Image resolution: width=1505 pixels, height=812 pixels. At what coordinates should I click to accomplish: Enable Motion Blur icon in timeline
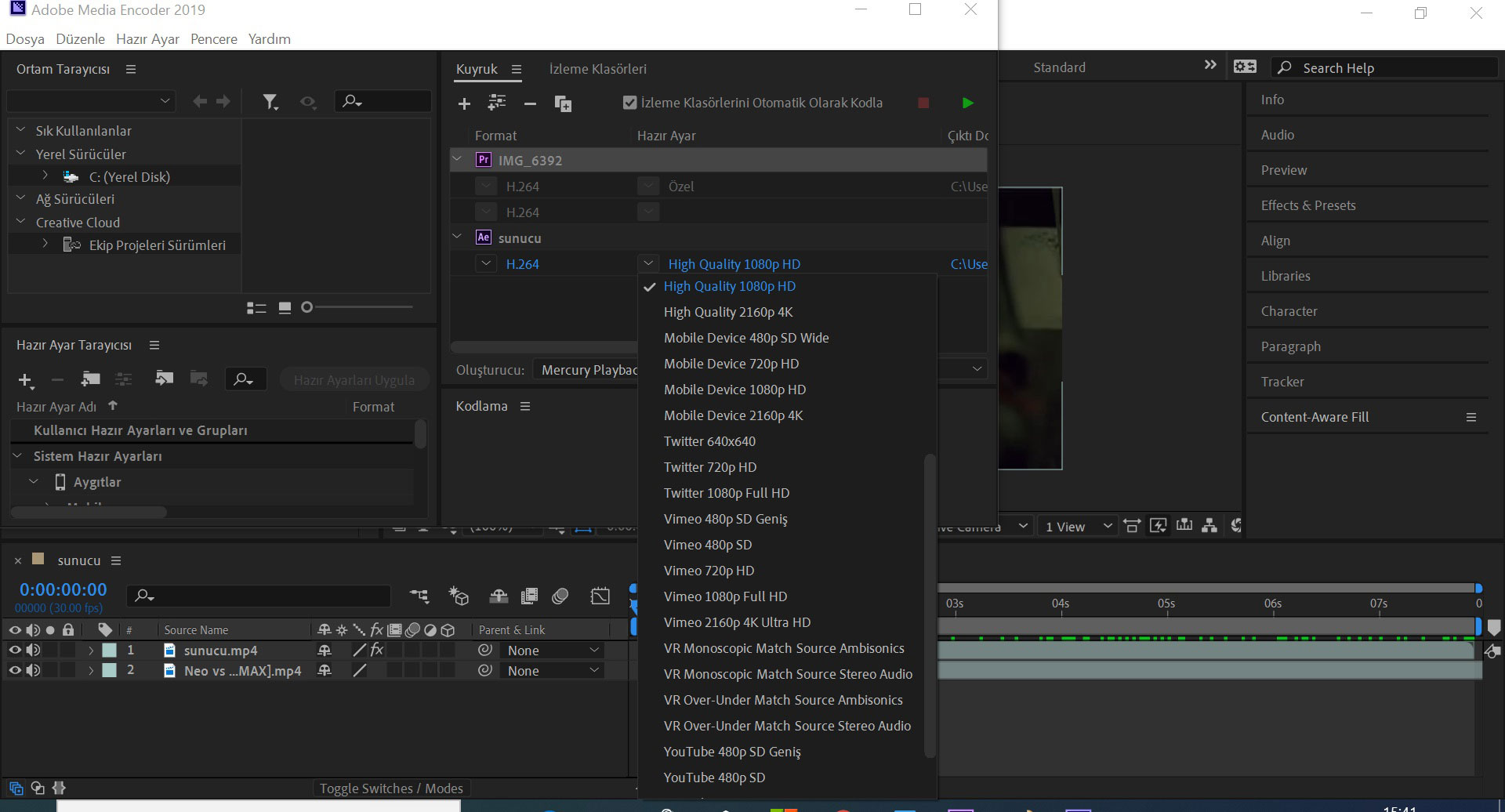click(560, 596)
